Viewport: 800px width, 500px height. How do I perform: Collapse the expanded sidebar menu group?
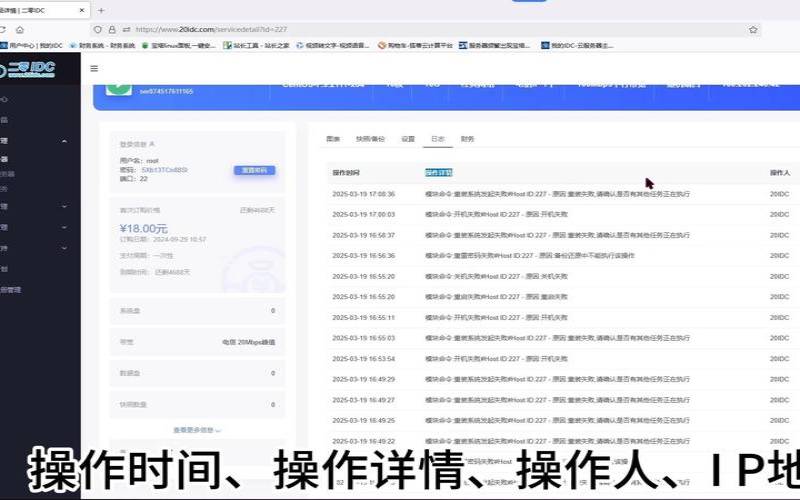[64, 141]
